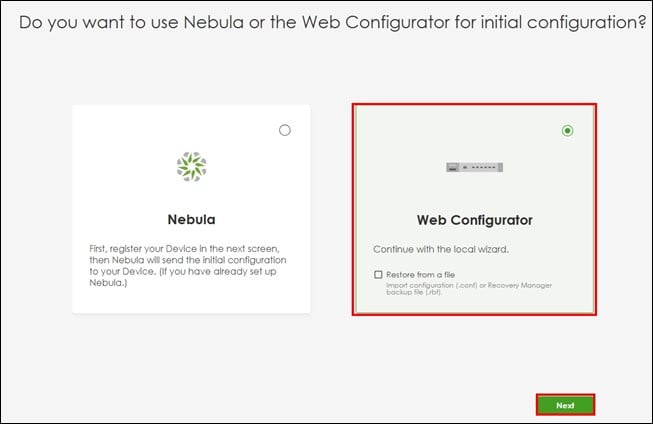Image resolution: width=653 pixels, height=424 pixels.
Task: Choose the white Nebula option card
Action: [191, 209]
